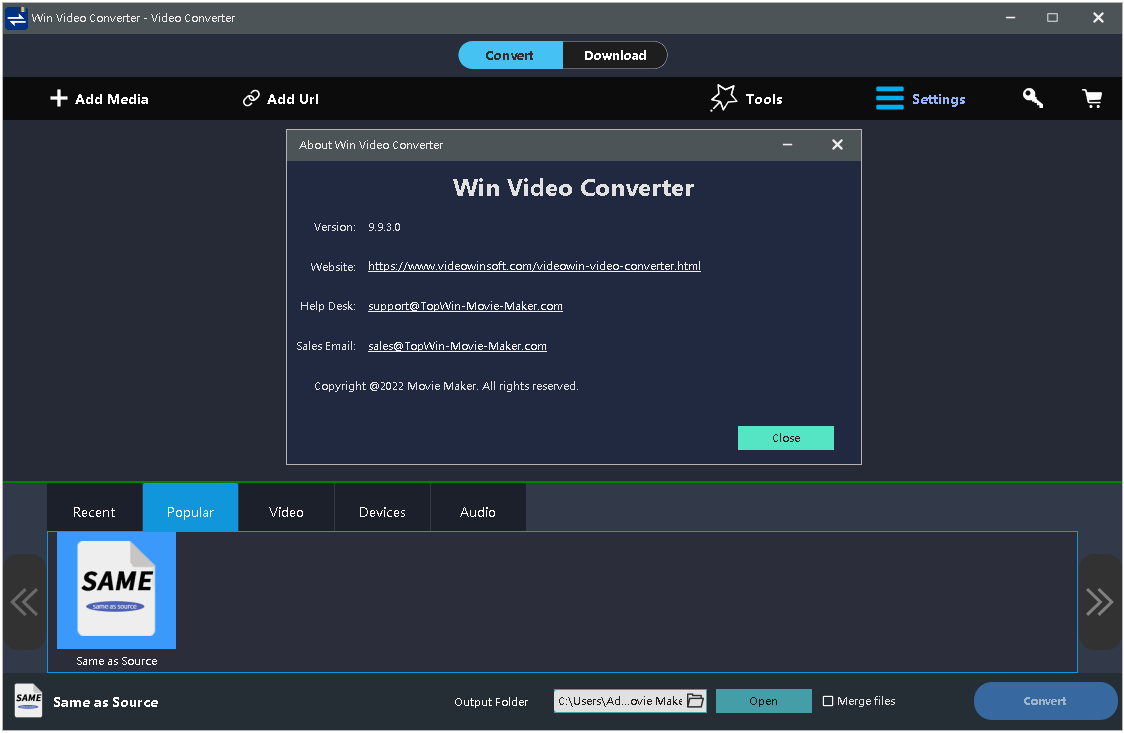
Task: Click the Win Video Converter dialog heading
Action: (573, 188)
